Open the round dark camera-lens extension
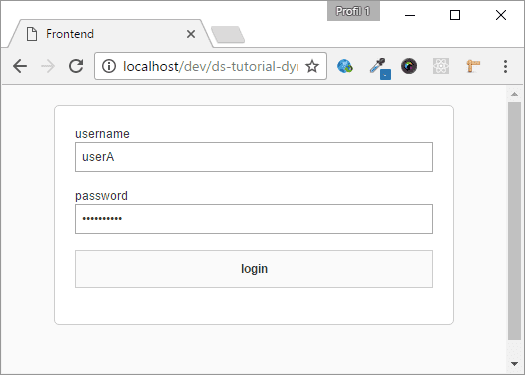The image size is (525, 375). [409, 66]
